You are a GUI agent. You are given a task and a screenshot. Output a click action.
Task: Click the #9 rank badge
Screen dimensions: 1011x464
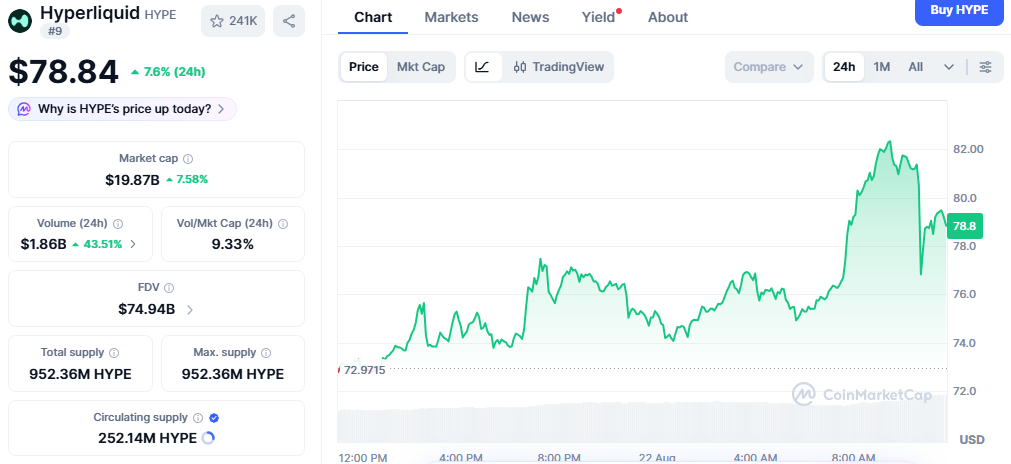coord(55,30)
